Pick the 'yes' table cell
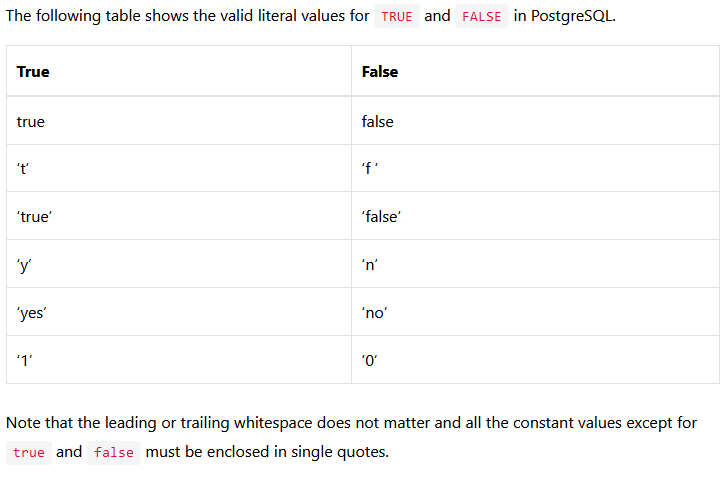Screen dimensions: 726x481 coord(32,313)
